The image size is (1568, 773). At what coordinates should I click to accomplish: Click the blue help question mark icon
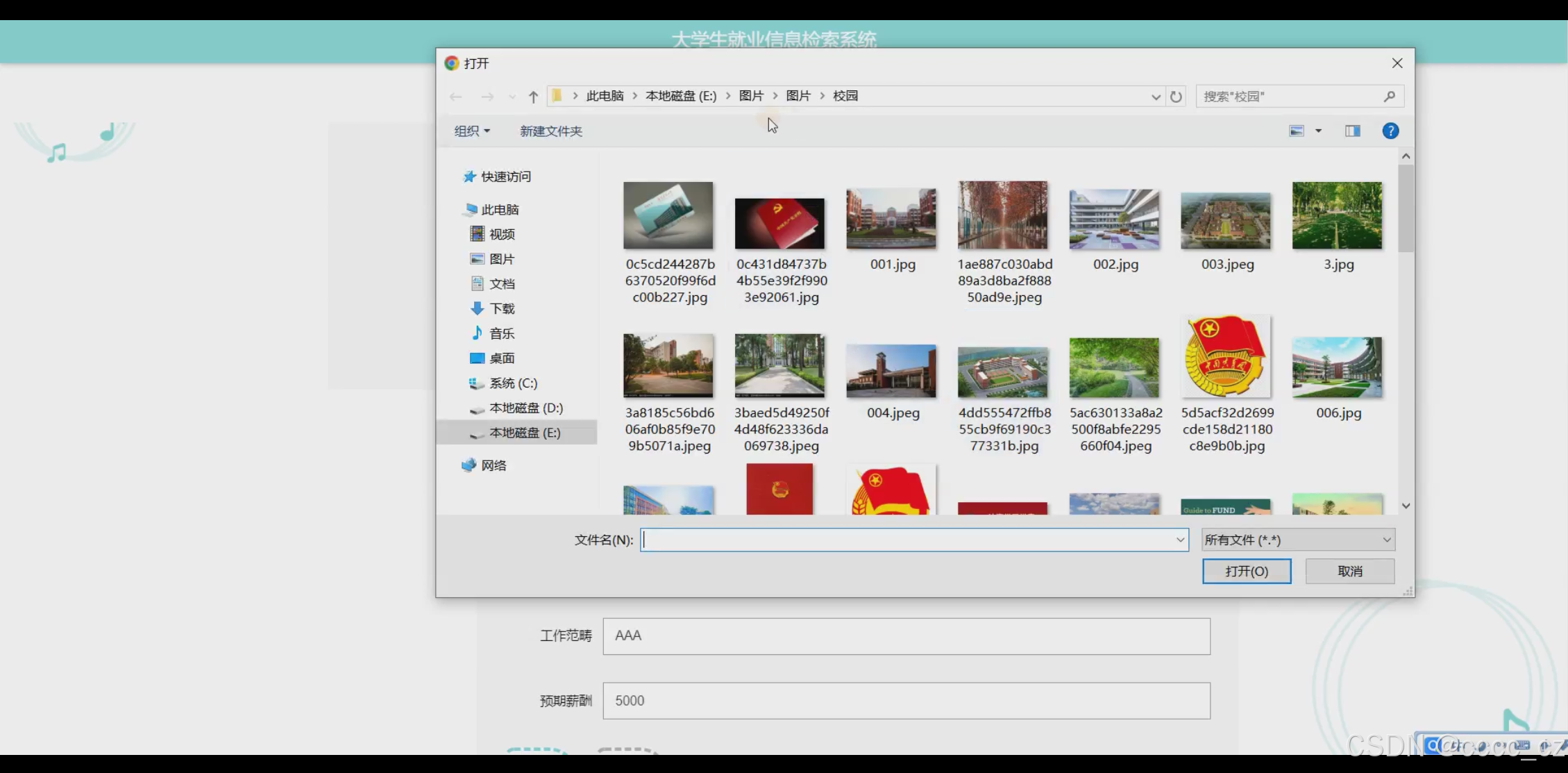coord(1390,131)
